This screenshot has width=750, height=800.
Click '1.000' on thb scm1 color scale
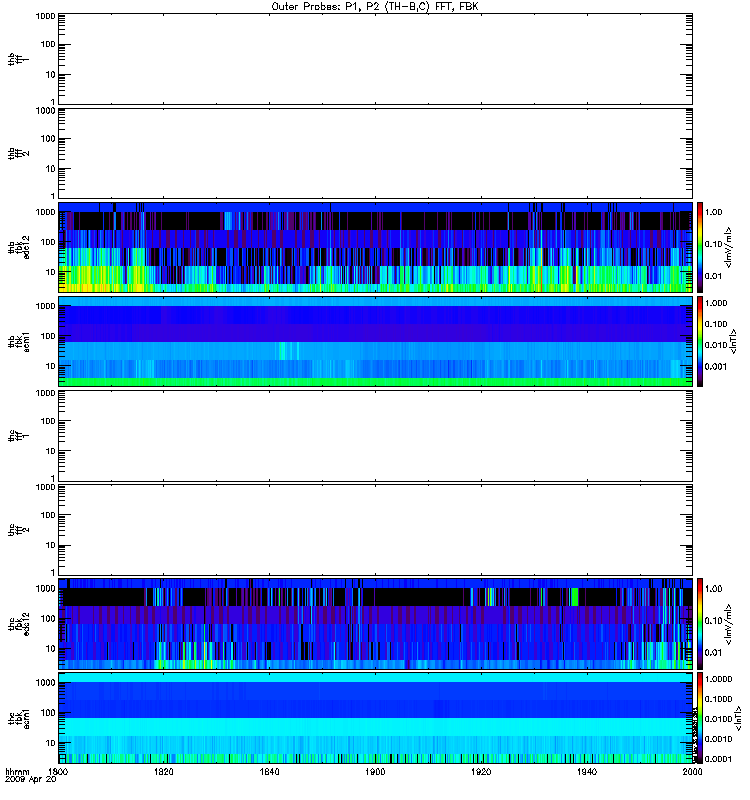click(x=716, y=303)
